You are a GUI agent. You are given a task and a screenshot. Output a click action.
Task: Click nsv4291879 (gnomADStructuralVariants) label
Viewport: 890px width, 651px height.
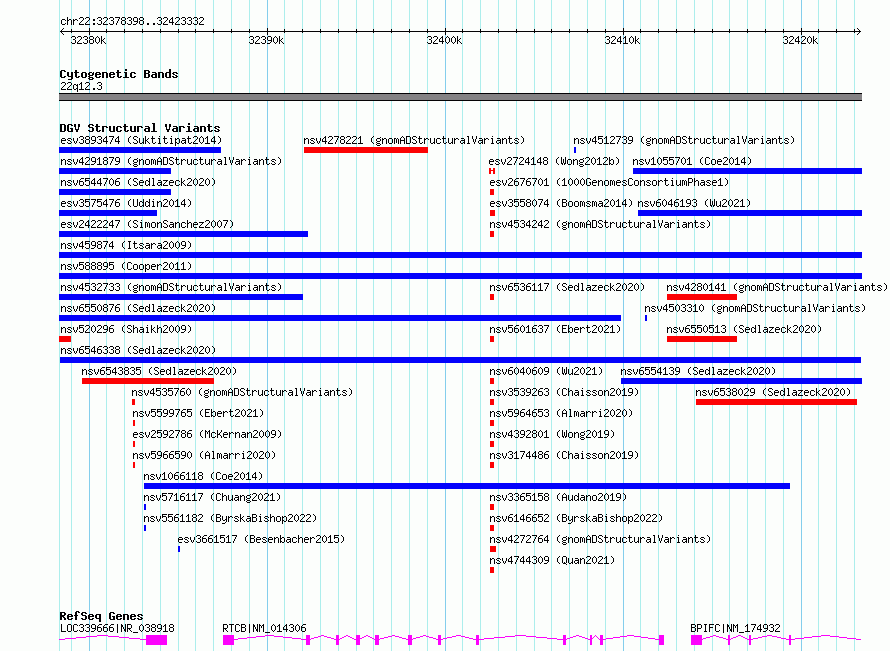(171, 161)
